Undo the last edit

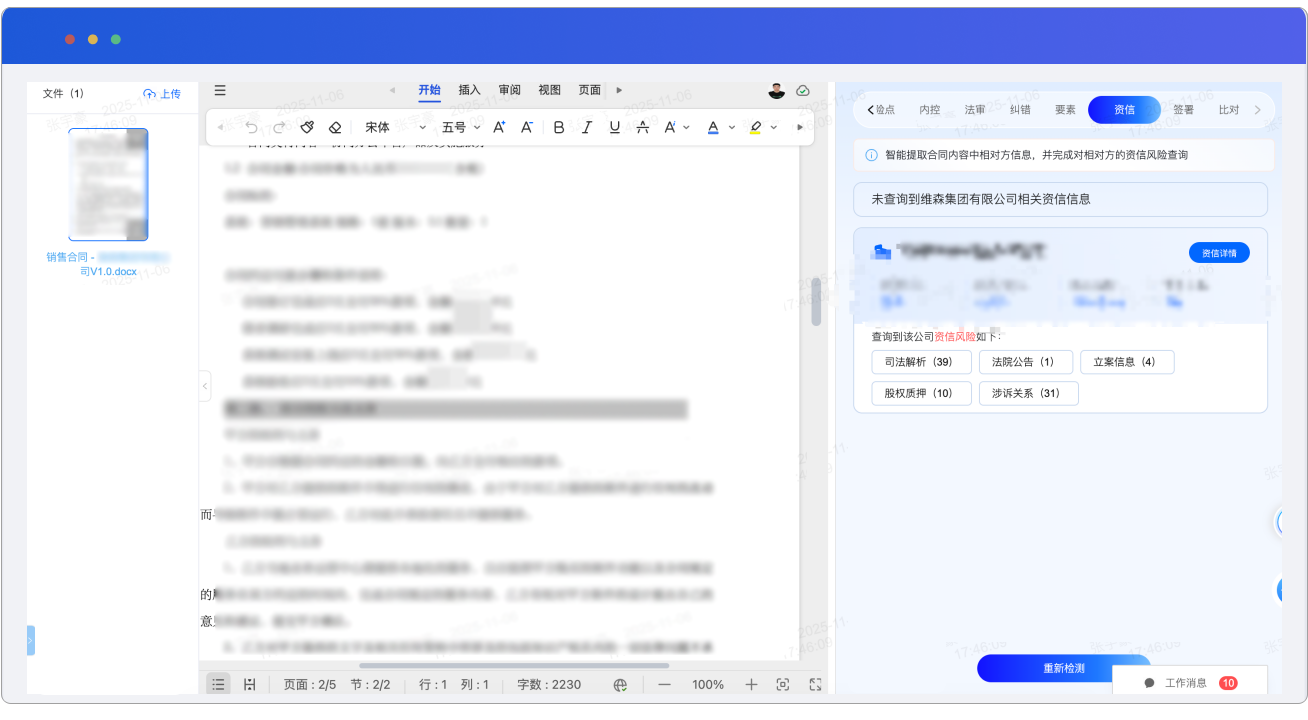(x=251, y=127)
